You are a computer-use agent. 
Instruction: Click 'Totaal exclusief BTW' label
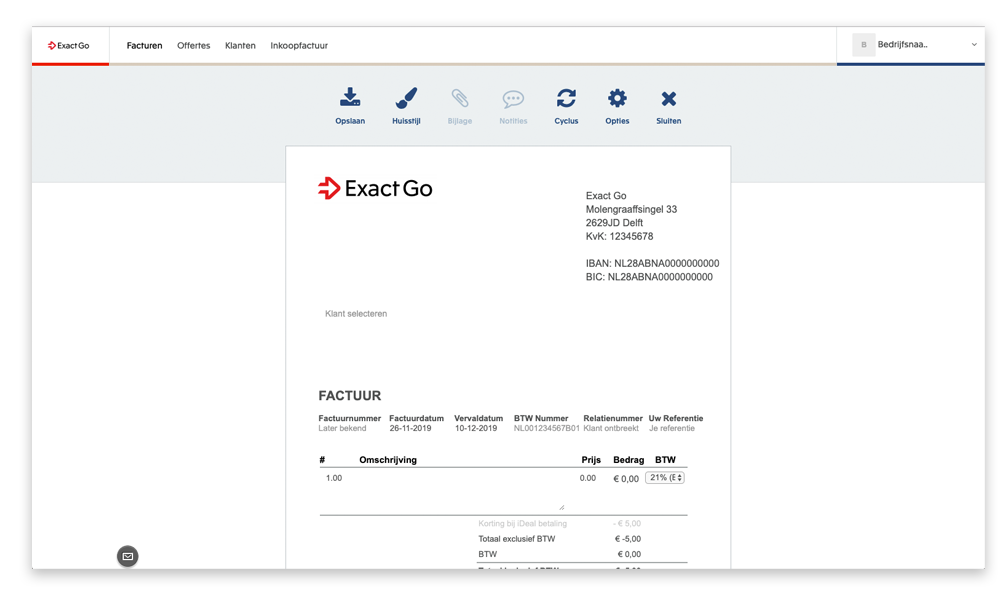click(x=516, y=539)
